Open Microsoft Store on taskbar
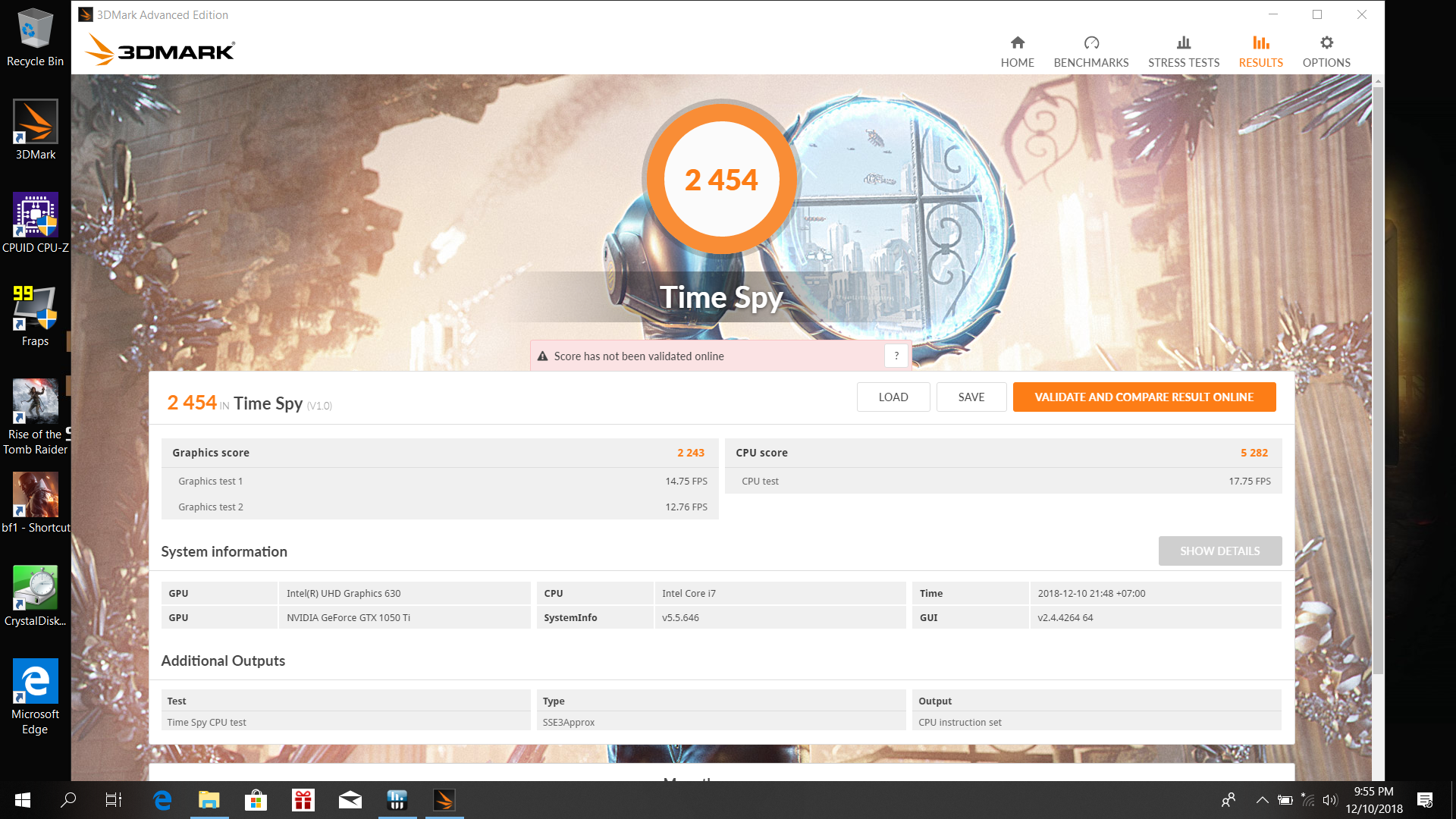This screenshot has height=819, width=1456. [256, 800]
